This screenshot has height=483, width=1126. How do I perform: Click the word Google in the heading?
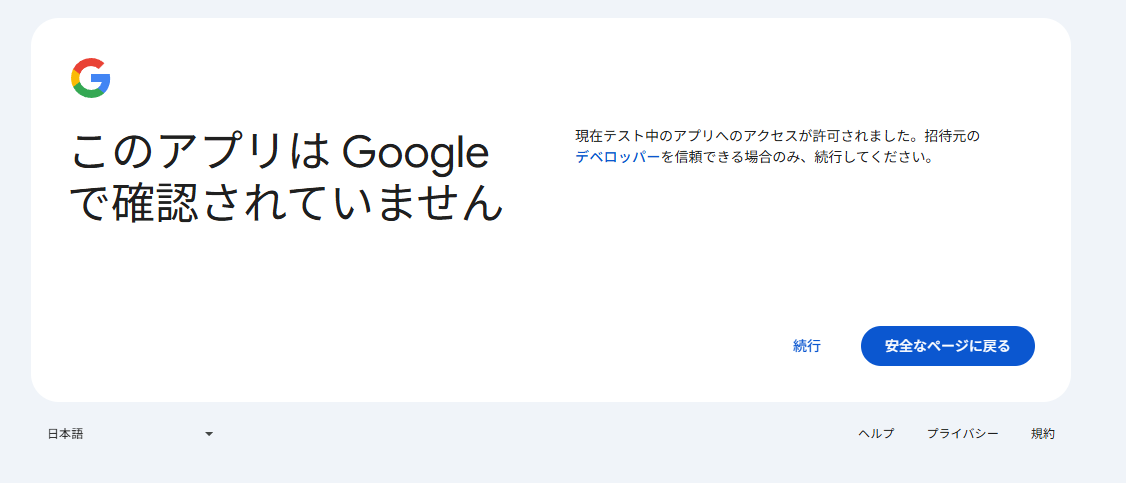click(x=415, y=154)
